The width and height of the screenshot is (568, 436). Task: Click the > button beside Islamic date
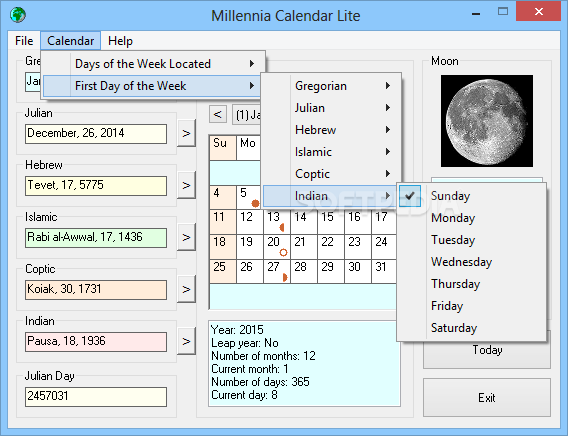(186, 237)
